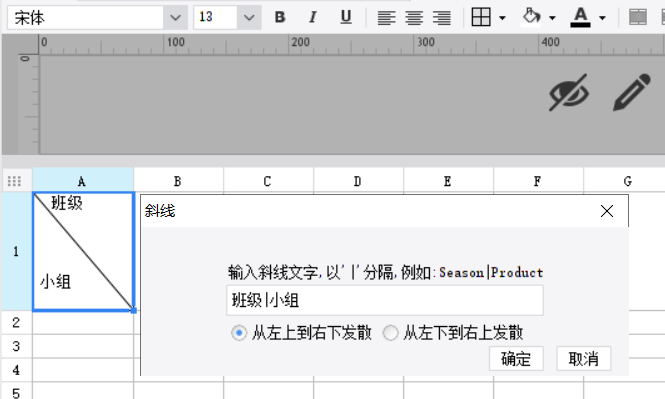Select row 2 header
Viewport: 665px width, 399px height.
click(x=17, y=323)
